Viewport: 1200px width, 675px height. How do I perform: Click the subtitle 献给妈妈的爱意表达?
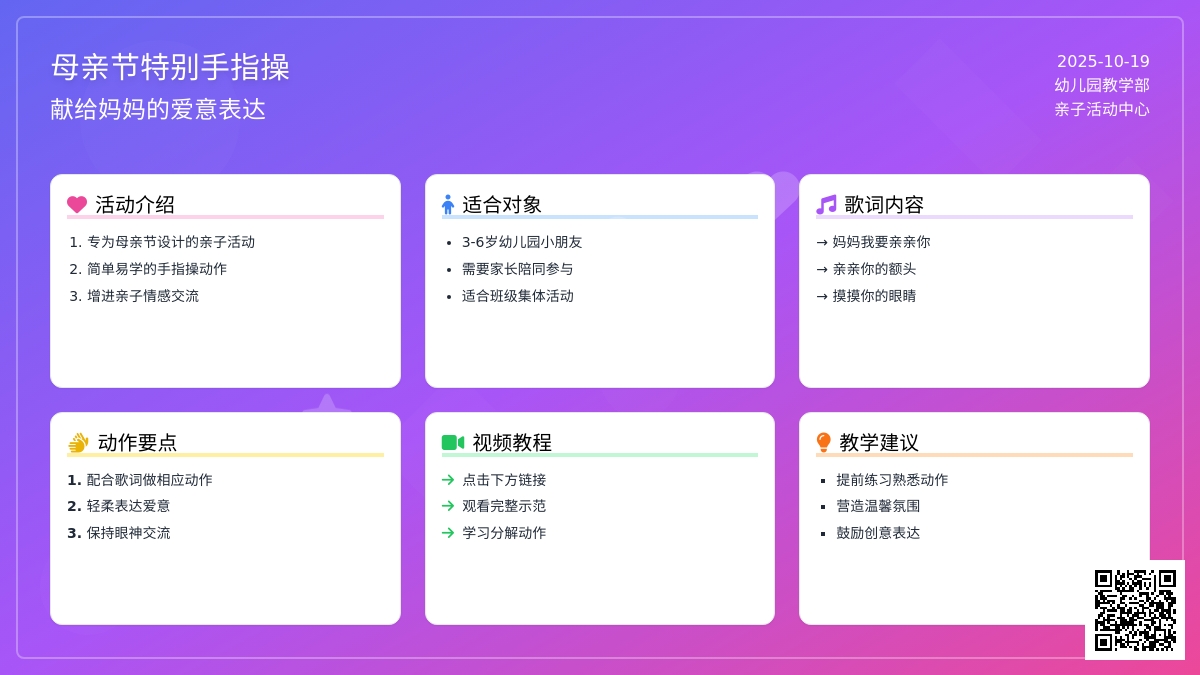pos(158,109)
